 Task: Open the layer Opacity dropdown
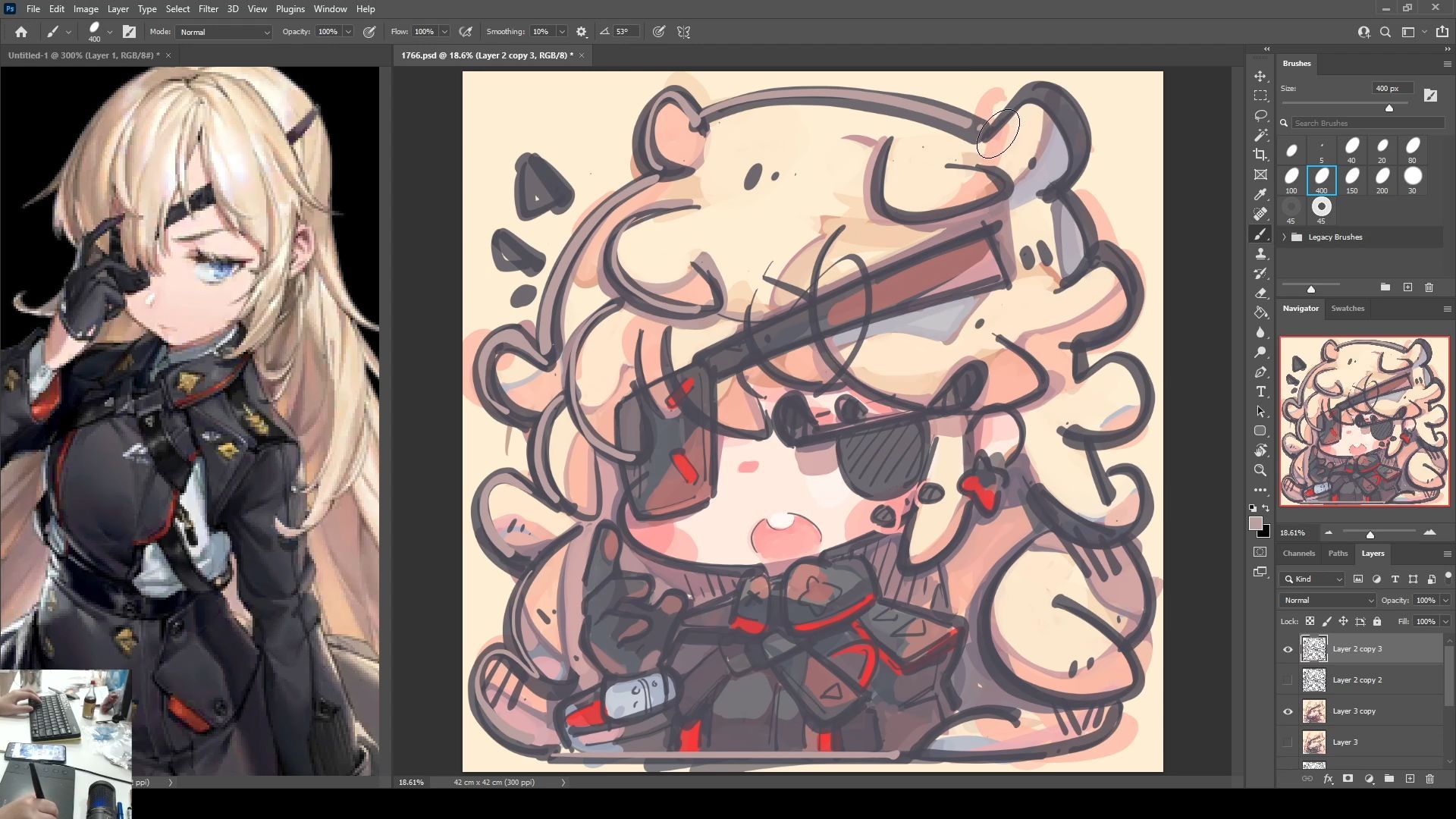(x=1445, y=601)
